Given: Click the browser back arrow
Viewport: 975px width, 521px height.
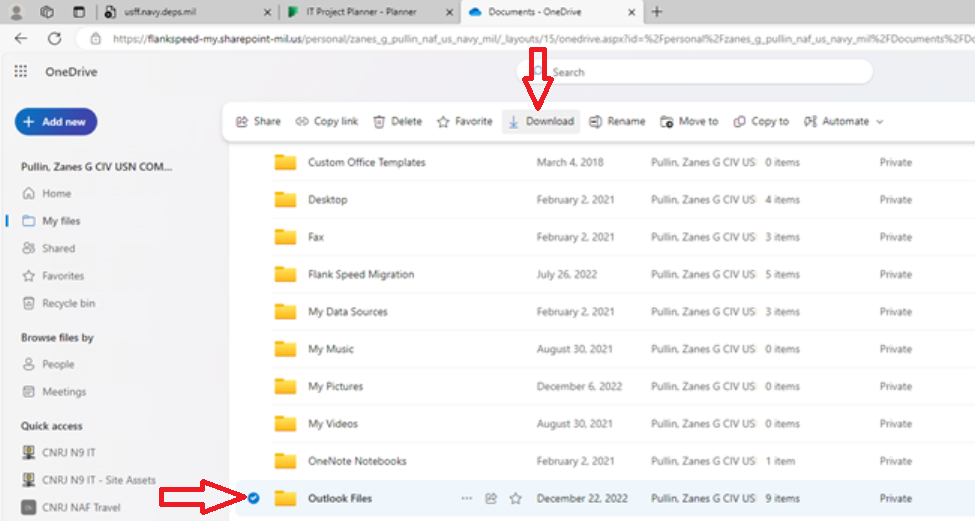Looking at the screenshot, I should click(x=21, y=39).
